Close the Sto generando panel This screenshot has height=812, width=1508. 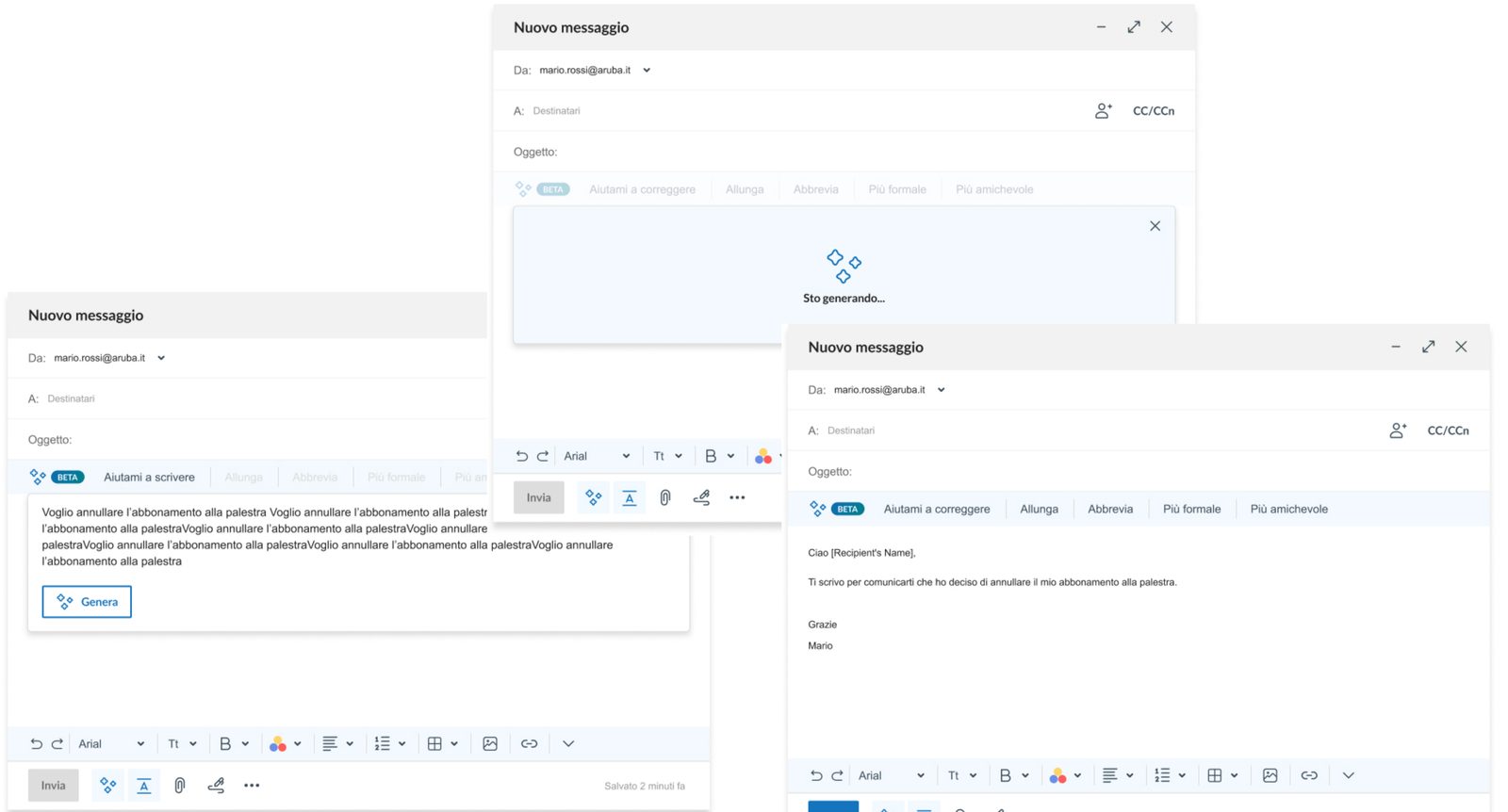click(x=1155, y=226)
